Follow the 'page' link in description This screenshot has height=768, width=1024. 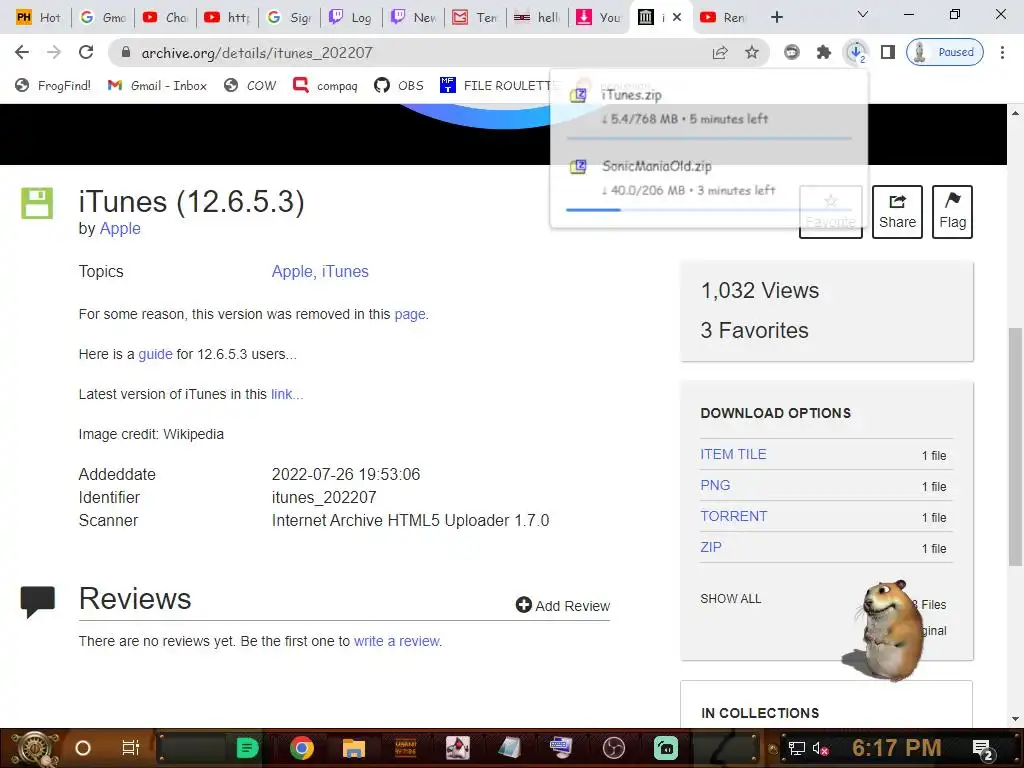point(409,314)
